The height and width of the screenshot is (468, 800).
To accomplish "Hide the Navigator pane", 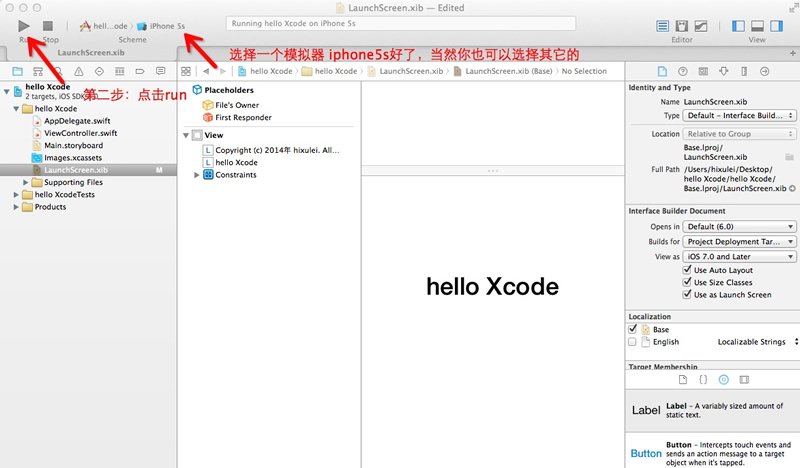I will tap(738, 26).
